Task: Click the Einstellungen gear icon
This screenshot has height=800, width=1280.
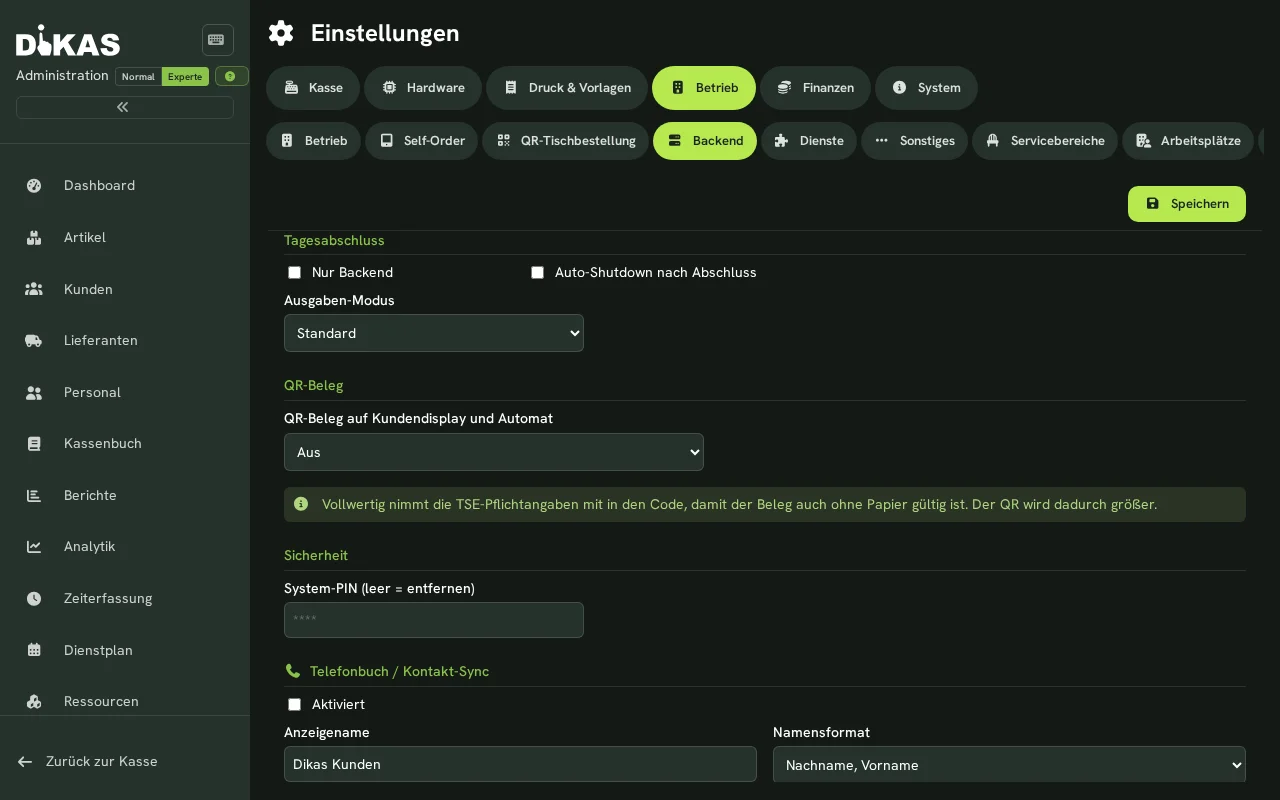Action: (281, 33)
